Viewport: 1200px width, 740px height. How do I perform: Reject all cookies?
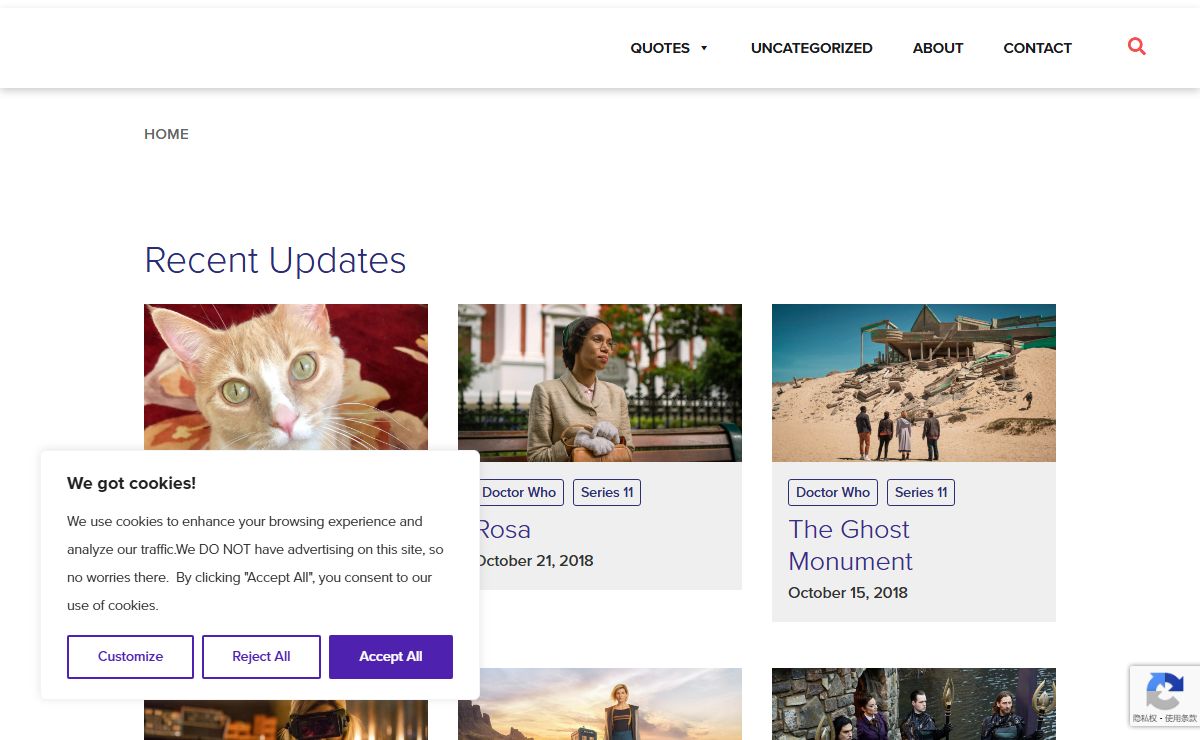pos(261,657)
